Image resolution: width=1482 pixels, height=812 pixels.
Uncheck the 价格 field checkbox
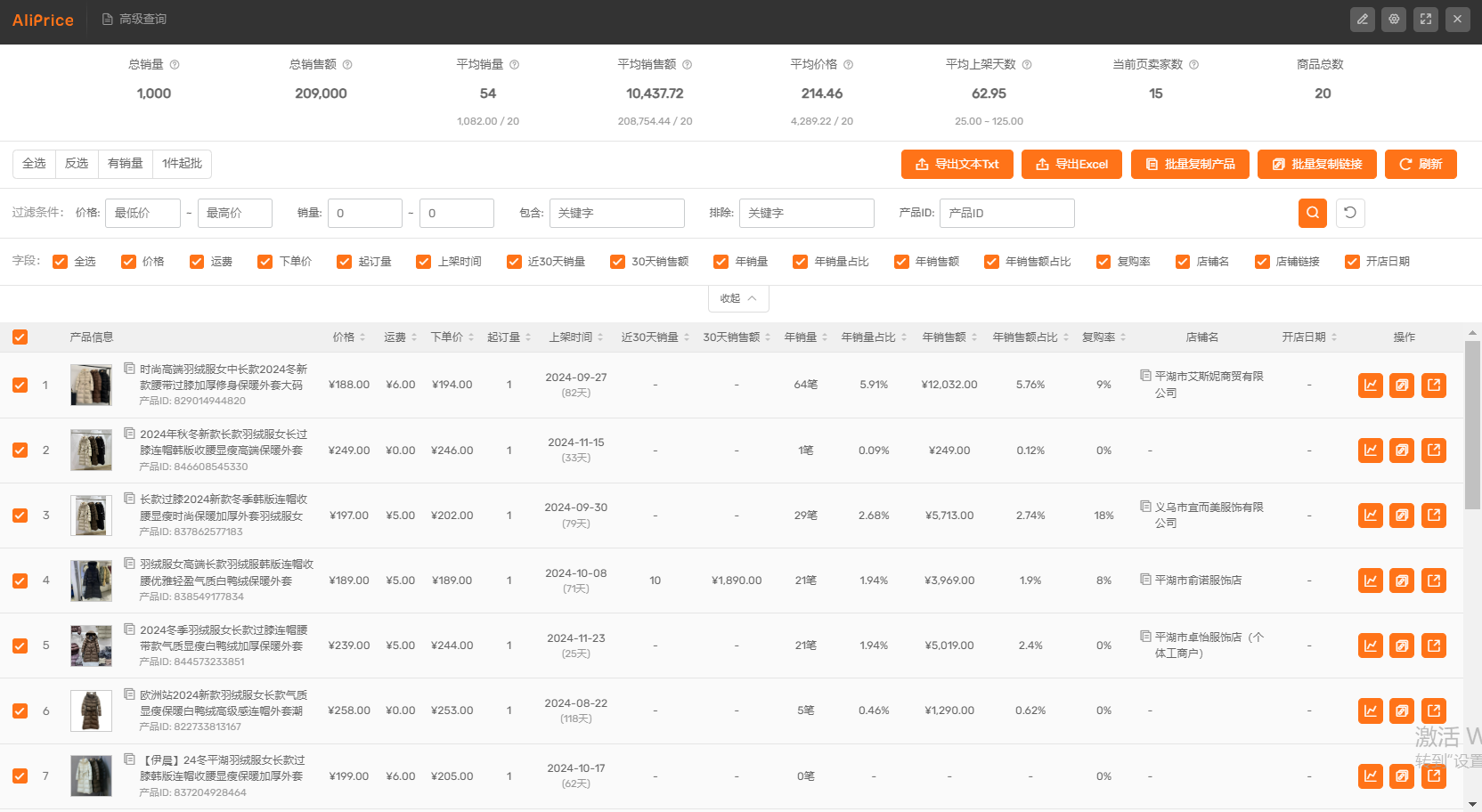tap(128, 262)
